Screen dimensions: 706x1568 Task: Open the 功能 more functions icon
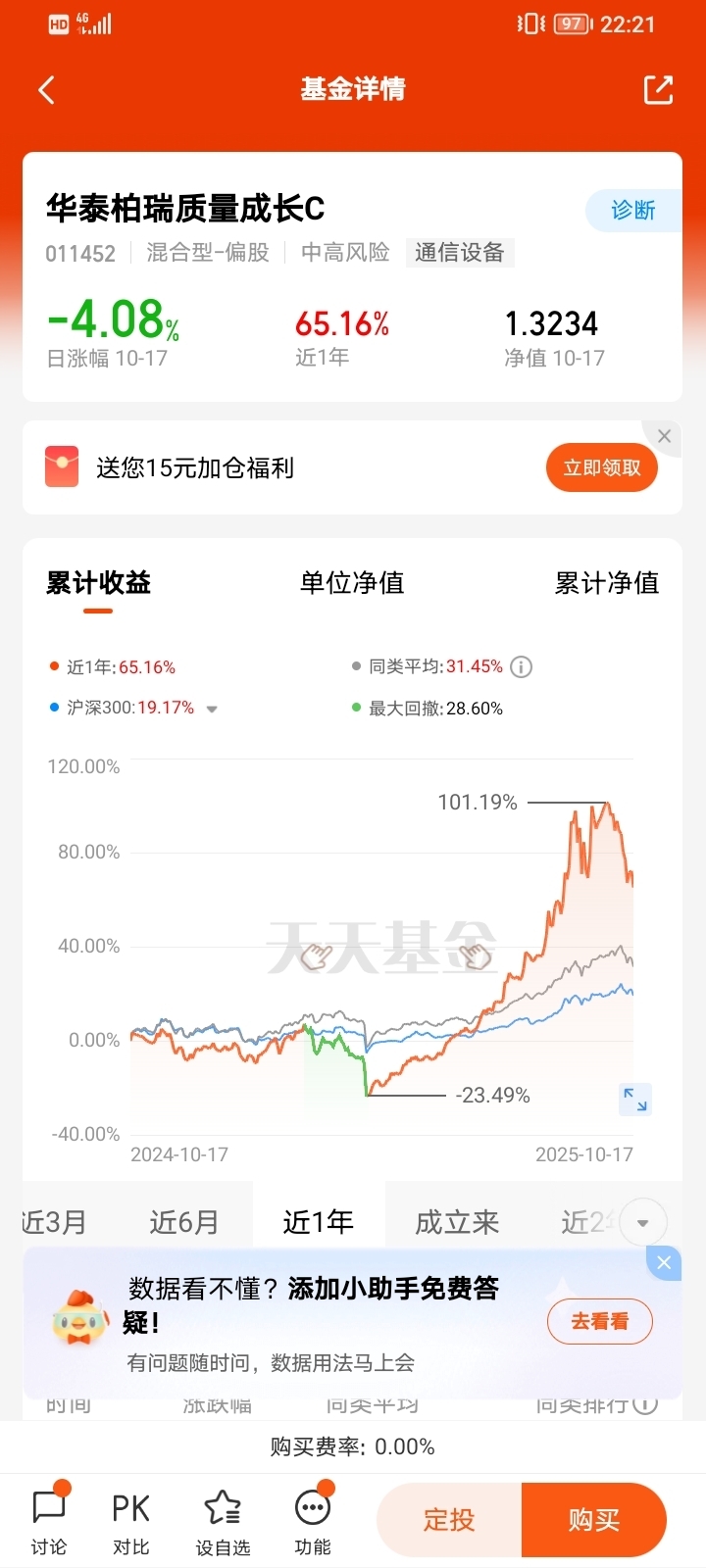click(x=313, y=1523)
